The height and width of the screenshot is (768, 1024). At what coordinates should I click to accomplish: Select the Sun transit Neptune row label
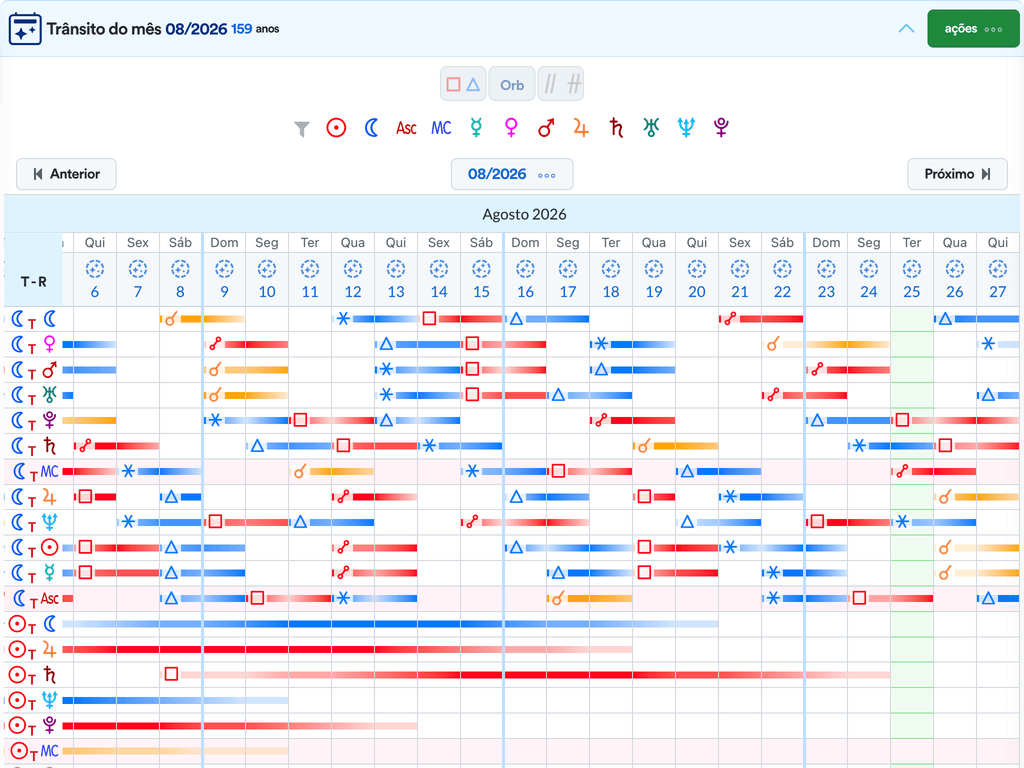point(33,701)
